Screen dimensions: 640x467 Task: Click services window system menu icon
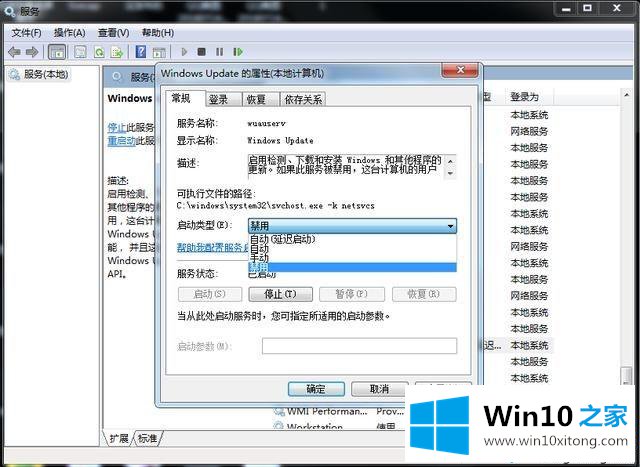coord(9,11)
